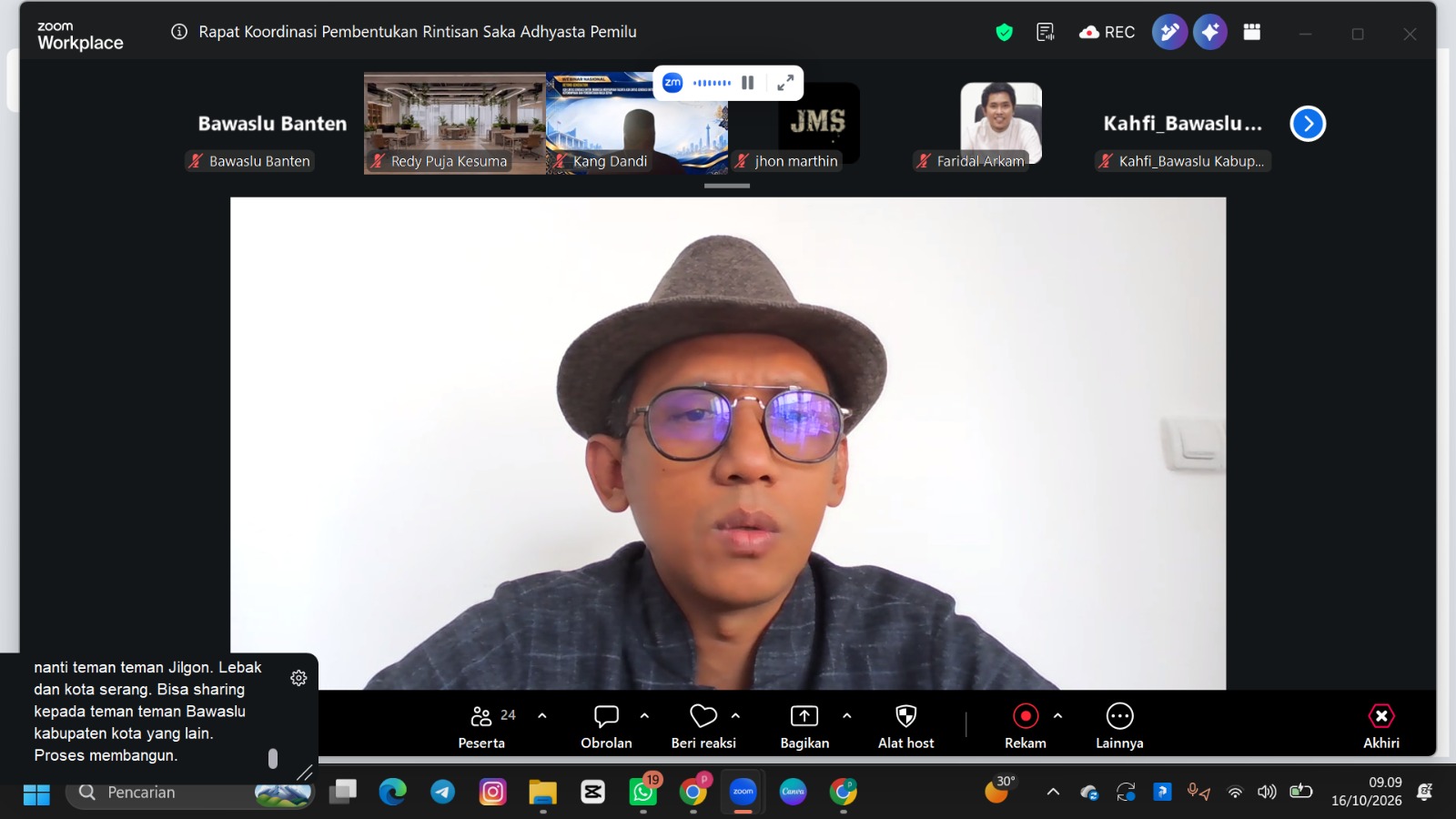
Task: Change the view layout grid icon
Action: click(x=1252, y=33)
